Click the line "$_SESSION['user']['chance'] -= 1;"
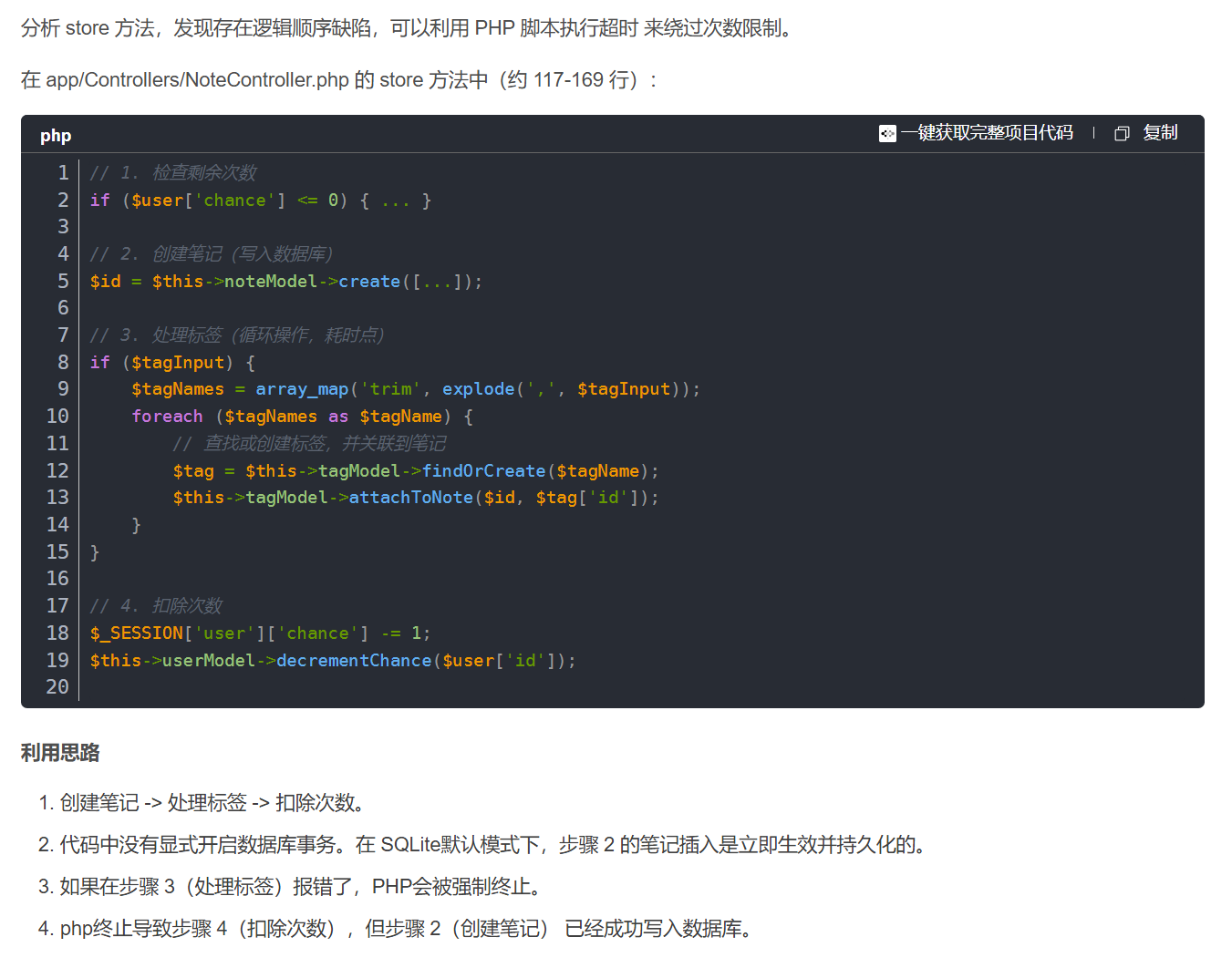Viewport: 1232px width, 968px height. tap(260, 633)
